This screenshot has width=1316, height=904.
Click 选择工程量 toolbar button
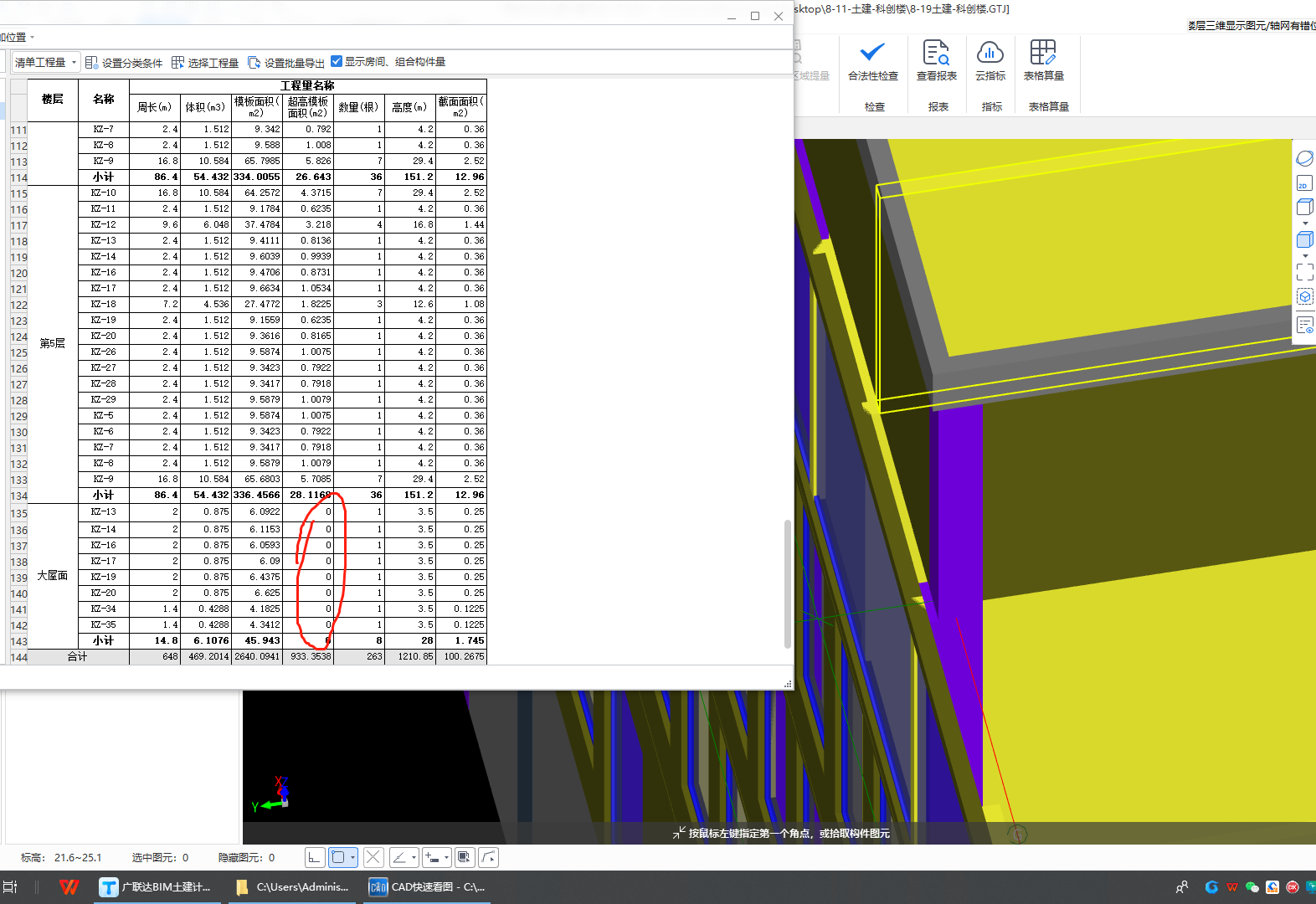[205, 63]
